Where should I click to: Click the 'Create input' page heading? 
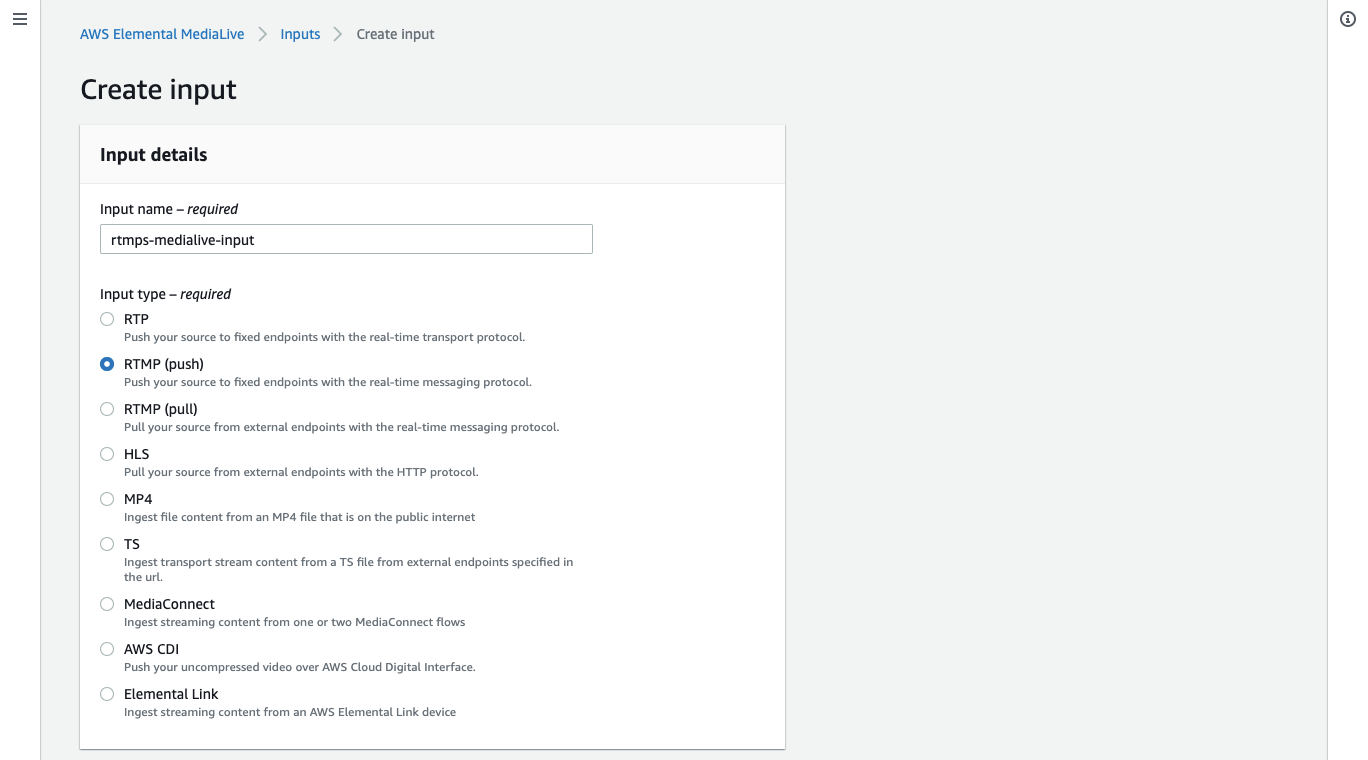pyautogui.click(x=158, y=89)
